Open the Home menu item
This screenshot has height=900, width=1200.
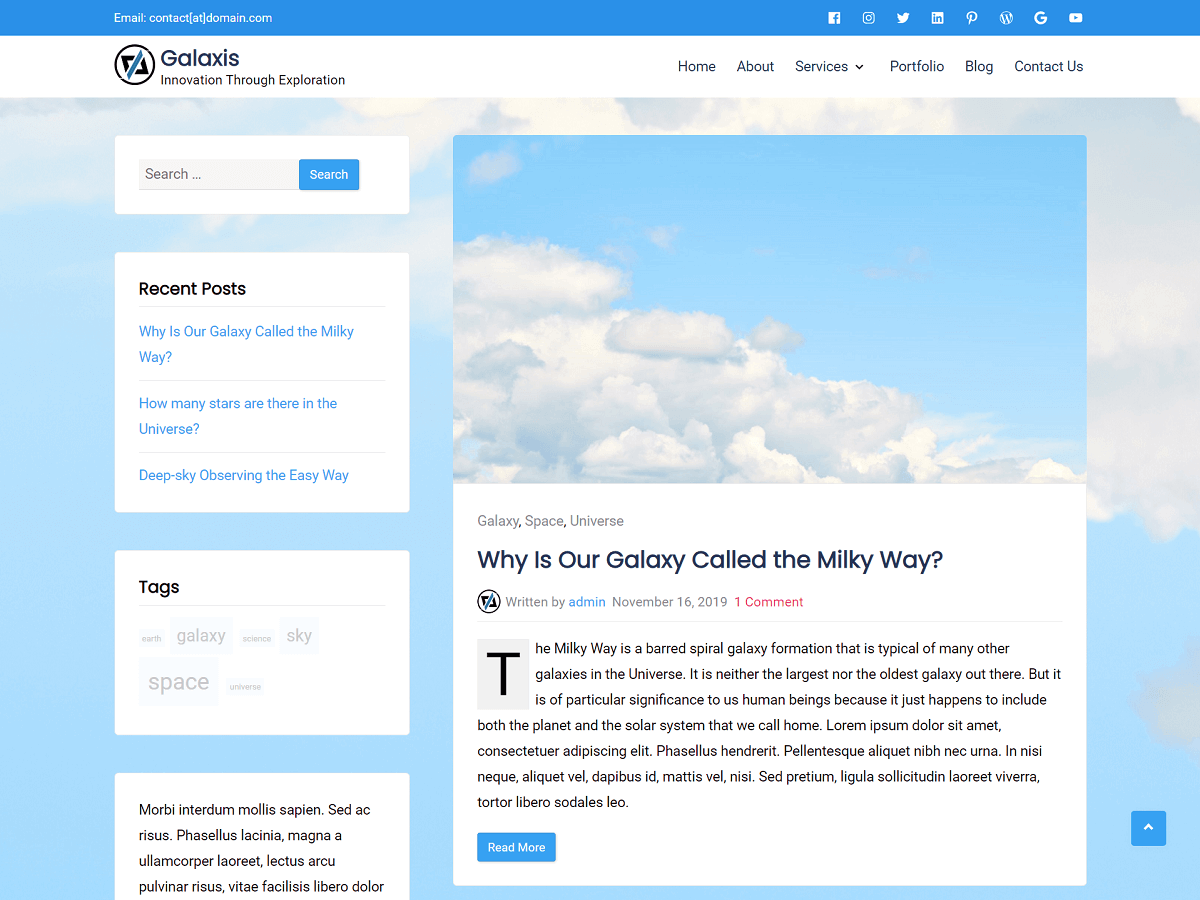coord(696,66)
